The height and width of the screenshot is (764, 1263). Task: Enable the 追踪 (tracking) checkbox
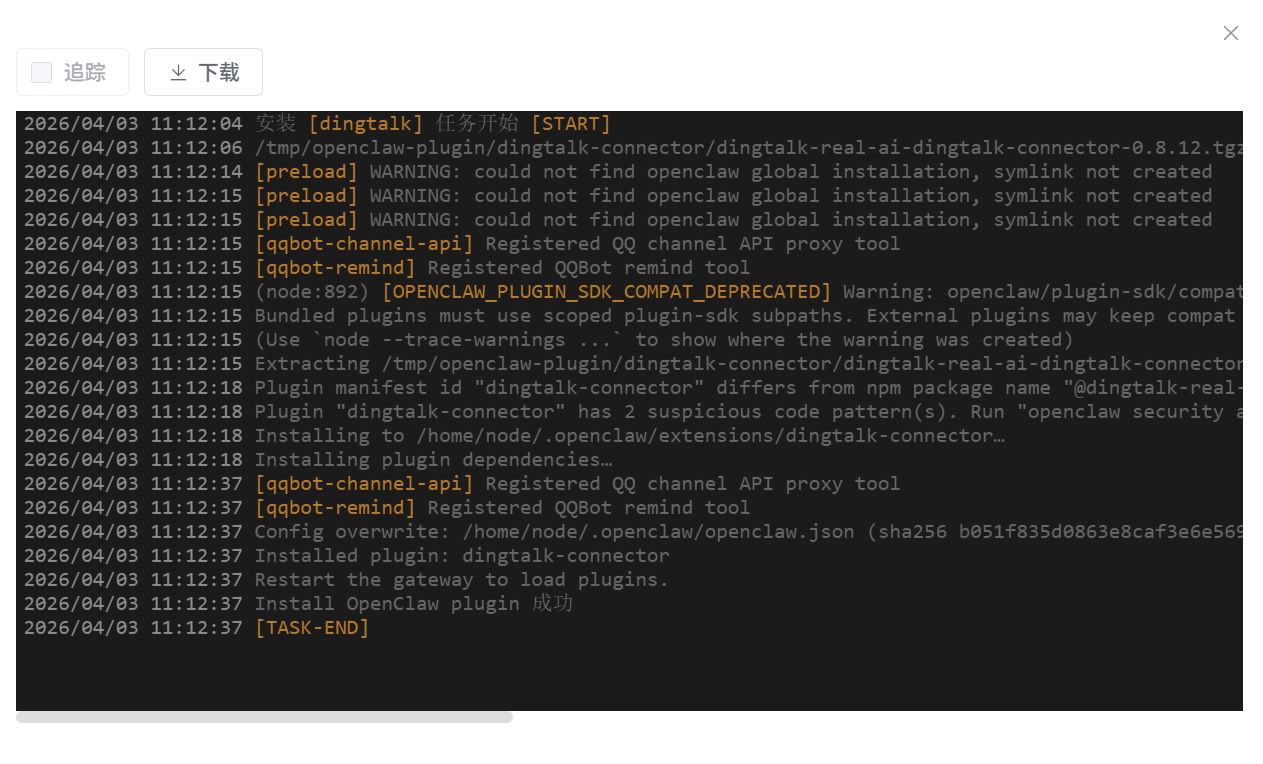pyautogui.click(x=42, y=72)
